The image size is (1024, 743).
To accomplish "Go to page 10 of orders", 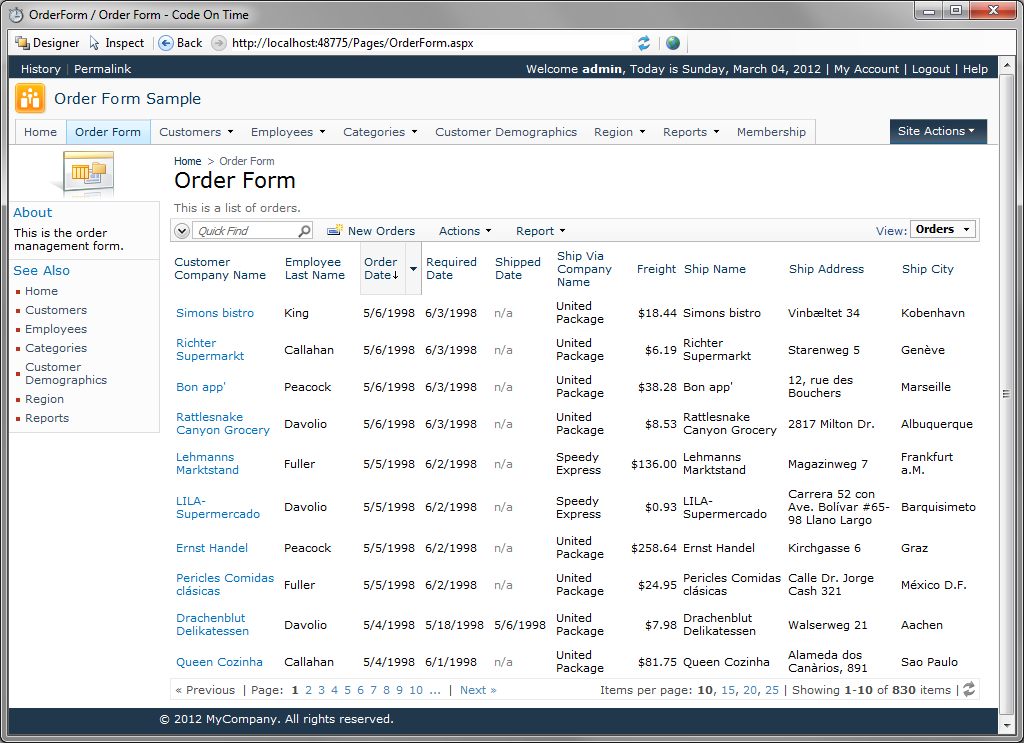I will pyautogui.click(x=416, y=690).
